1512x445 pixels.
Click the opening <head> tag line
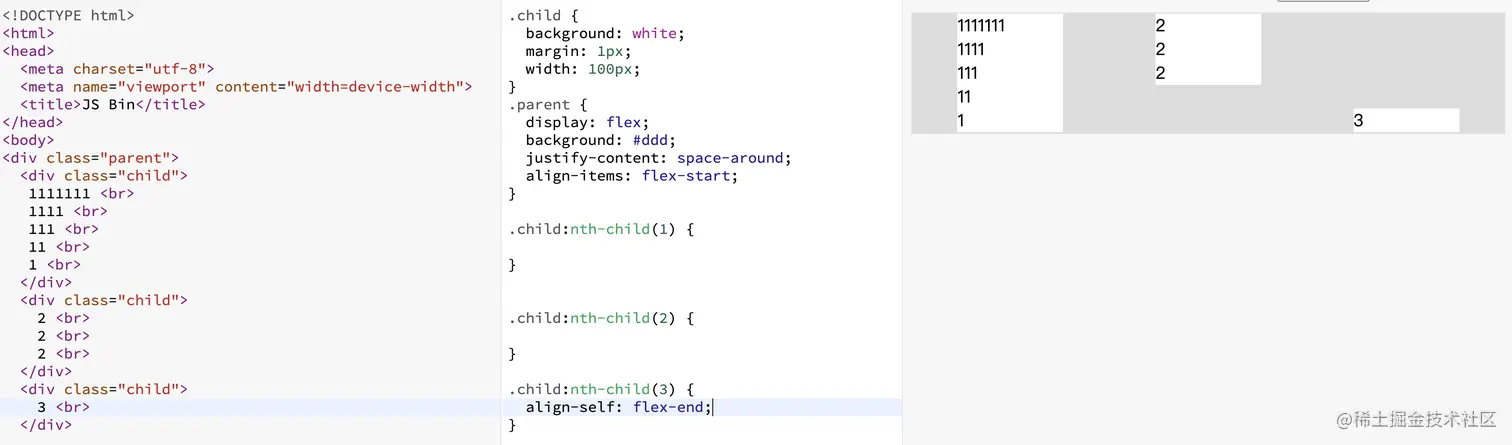tap(28, 51)
